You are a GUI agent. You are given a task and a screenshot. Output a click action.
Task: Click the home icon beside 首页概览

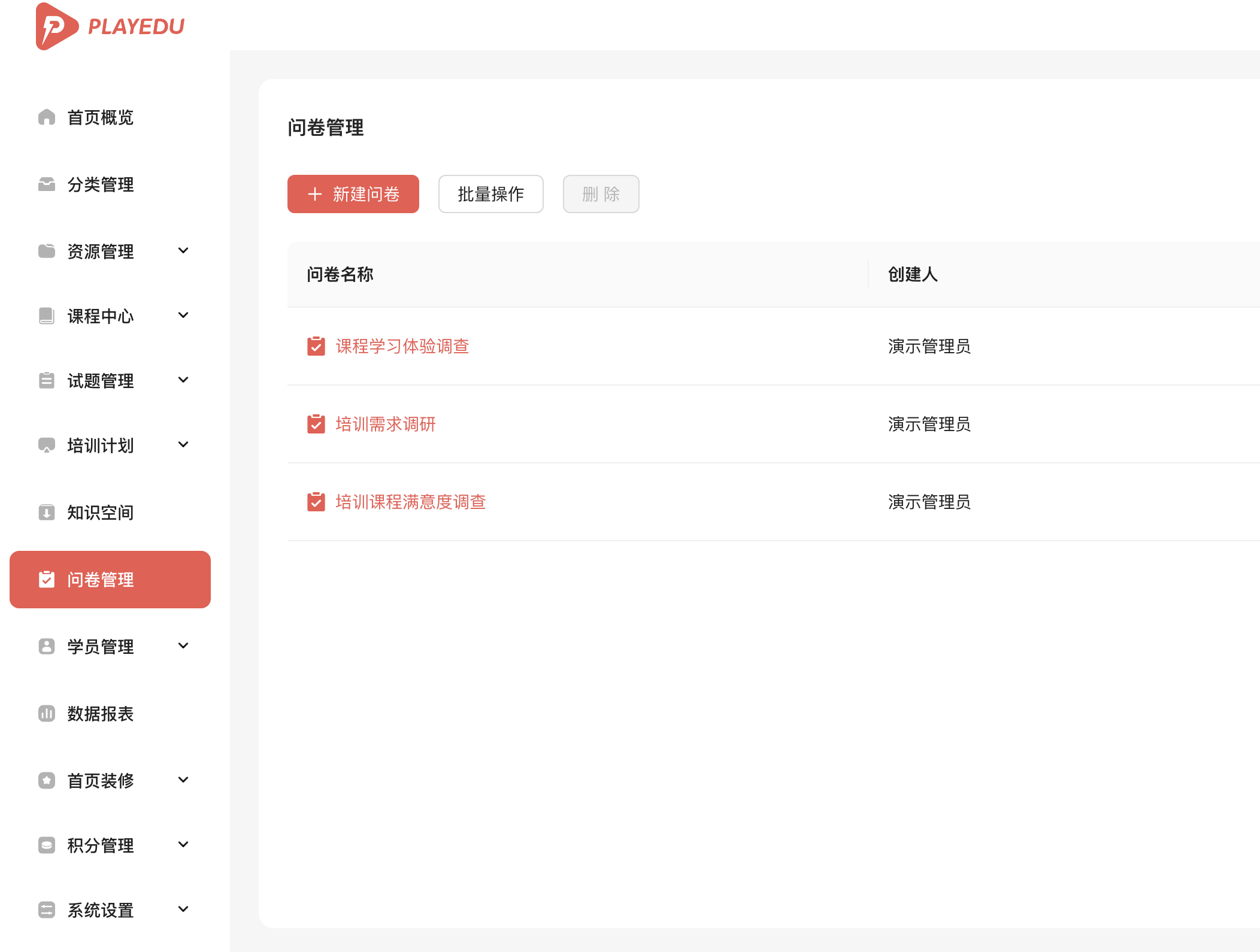click(x=47, y=117)
